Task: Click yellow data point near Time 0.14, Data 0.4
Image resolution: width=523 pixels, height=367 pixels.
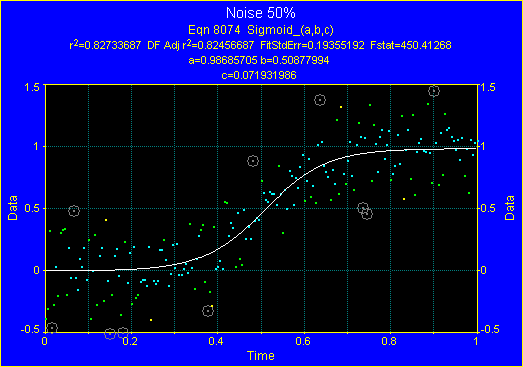Action: click(106, 220)
